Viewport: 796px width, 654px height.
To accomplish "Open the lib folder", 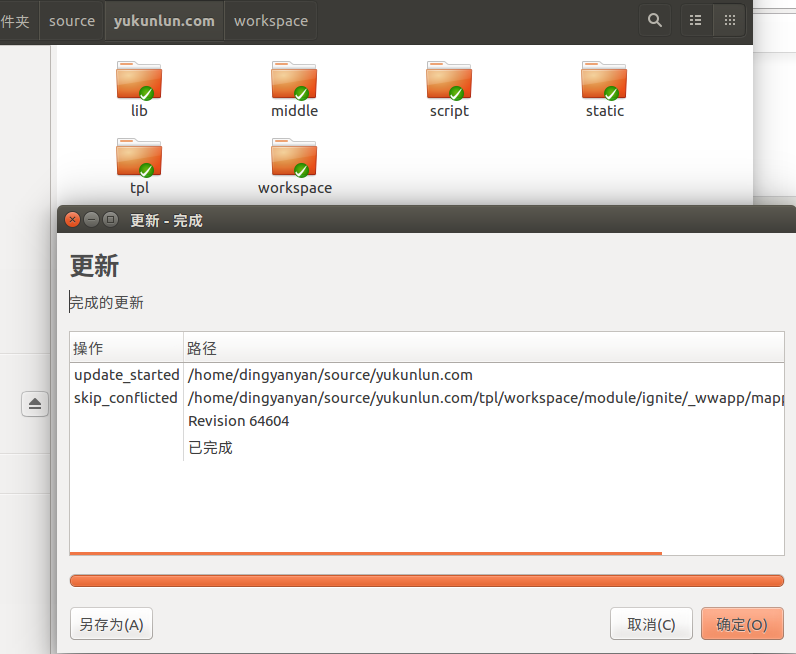I will click(x=139, y=89).
